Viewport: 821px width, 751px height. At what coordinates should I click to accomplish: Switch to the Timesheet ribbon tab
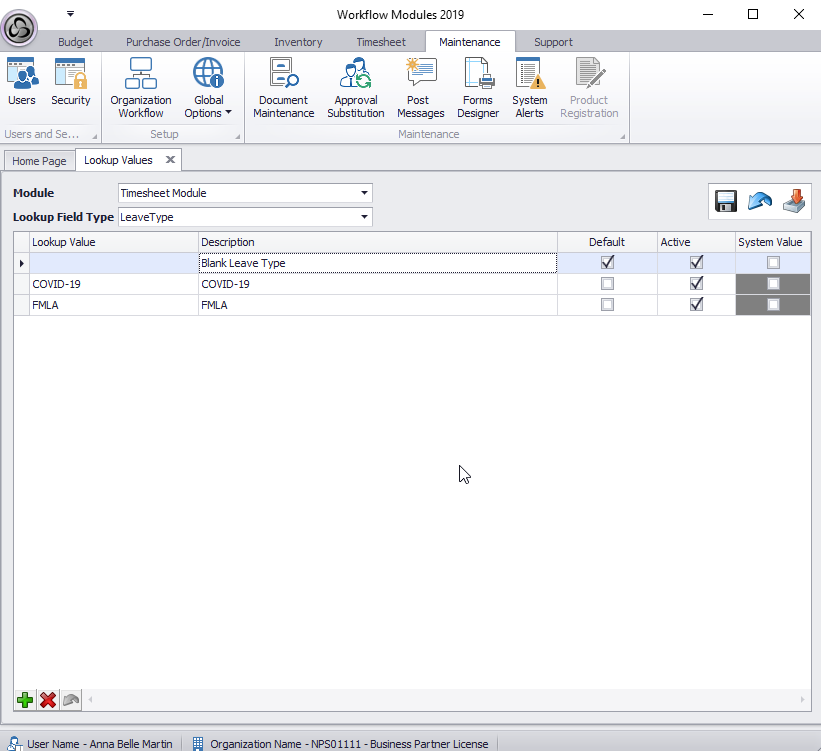point(381,42)
